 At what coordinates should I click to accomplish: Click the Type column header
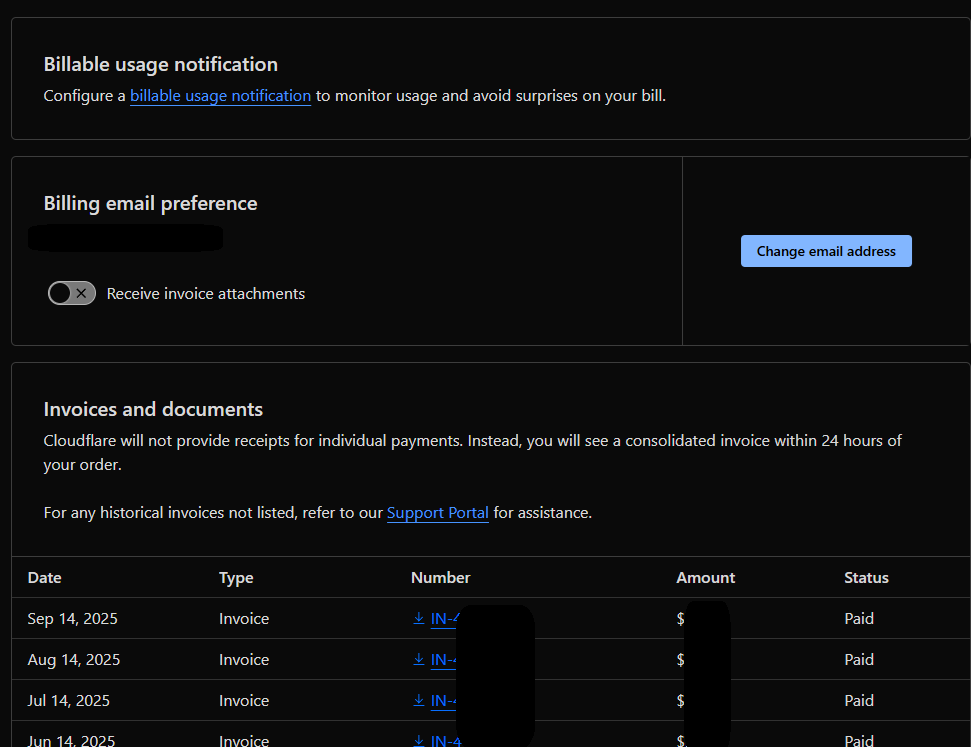[236, 578]
